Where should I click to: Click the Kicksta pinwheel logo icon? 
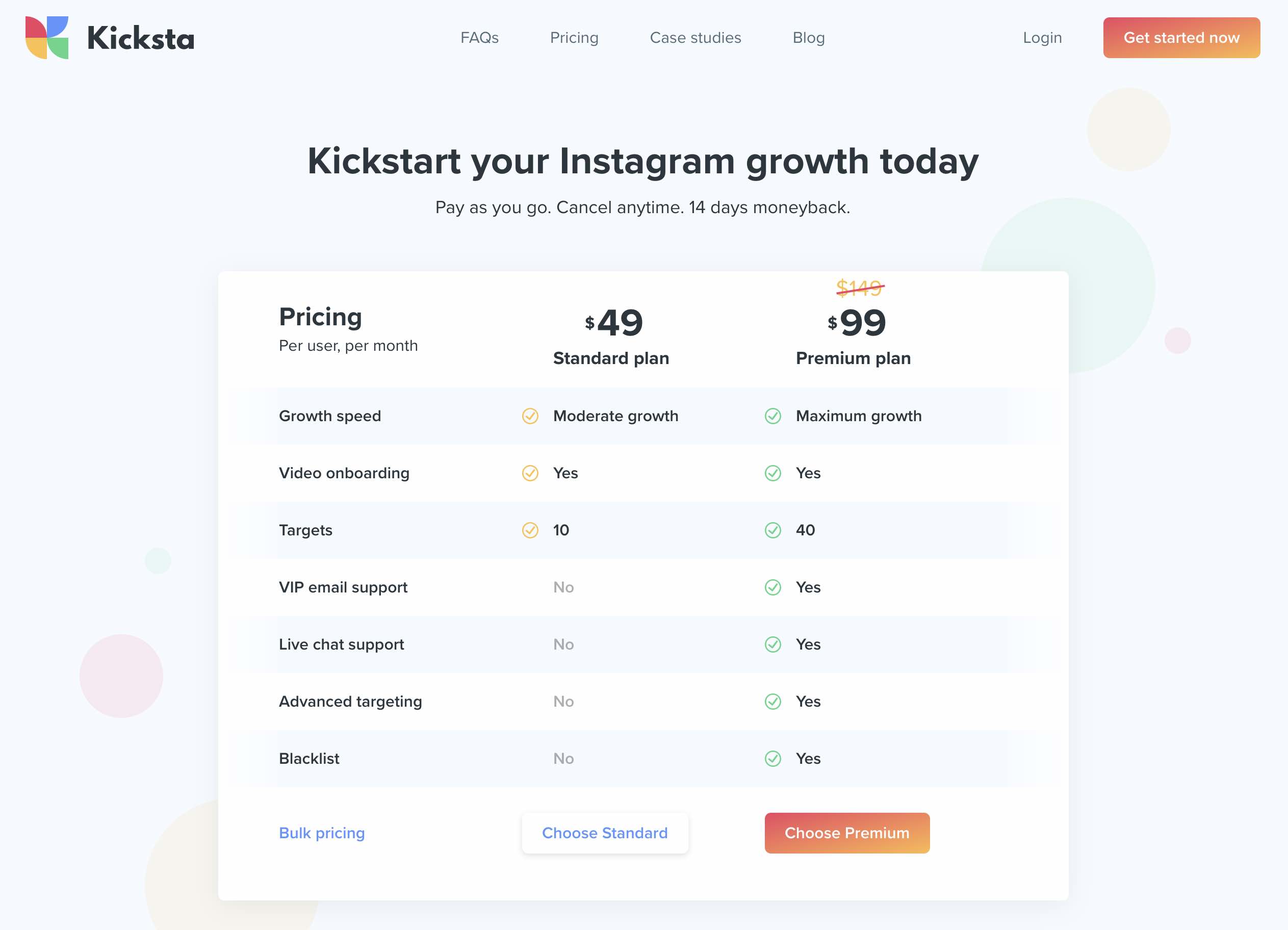pos(47,37)
